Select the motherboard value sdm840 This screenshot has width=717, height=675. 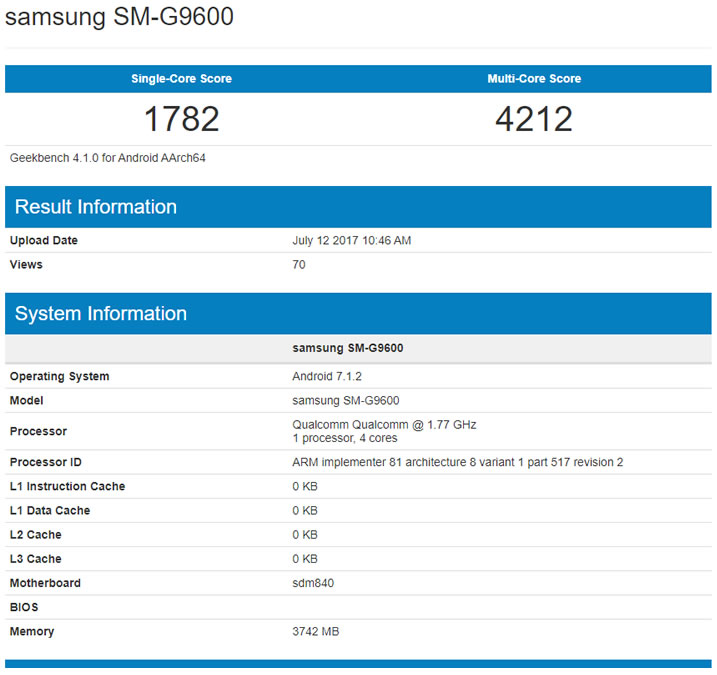pos(313,583)
